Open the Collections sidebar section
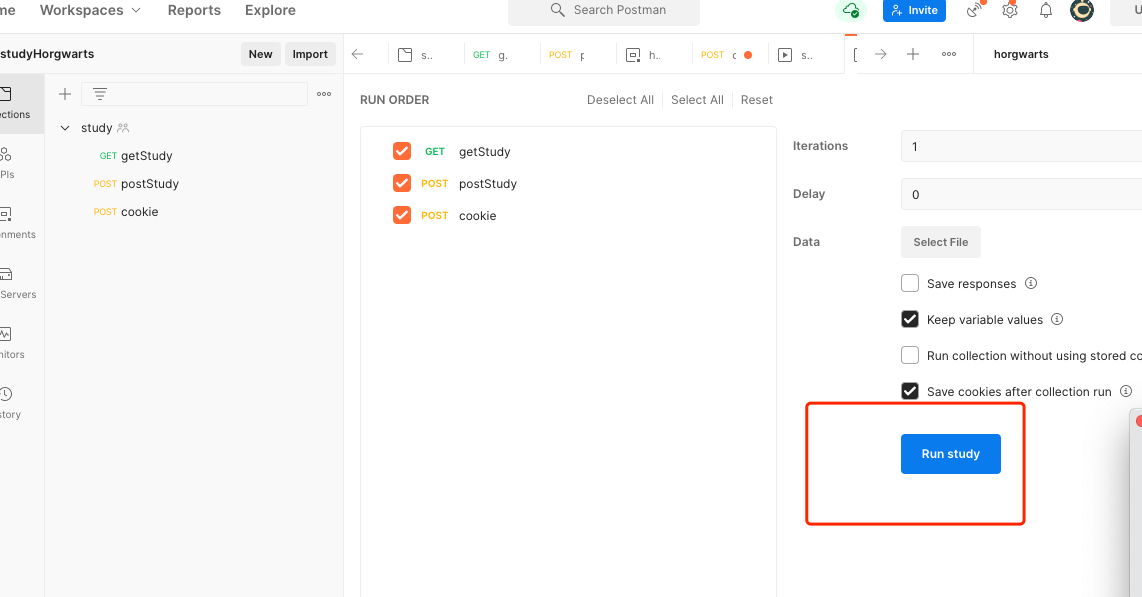The width and height of the screenshot is (1142, 597). [15, 103]
